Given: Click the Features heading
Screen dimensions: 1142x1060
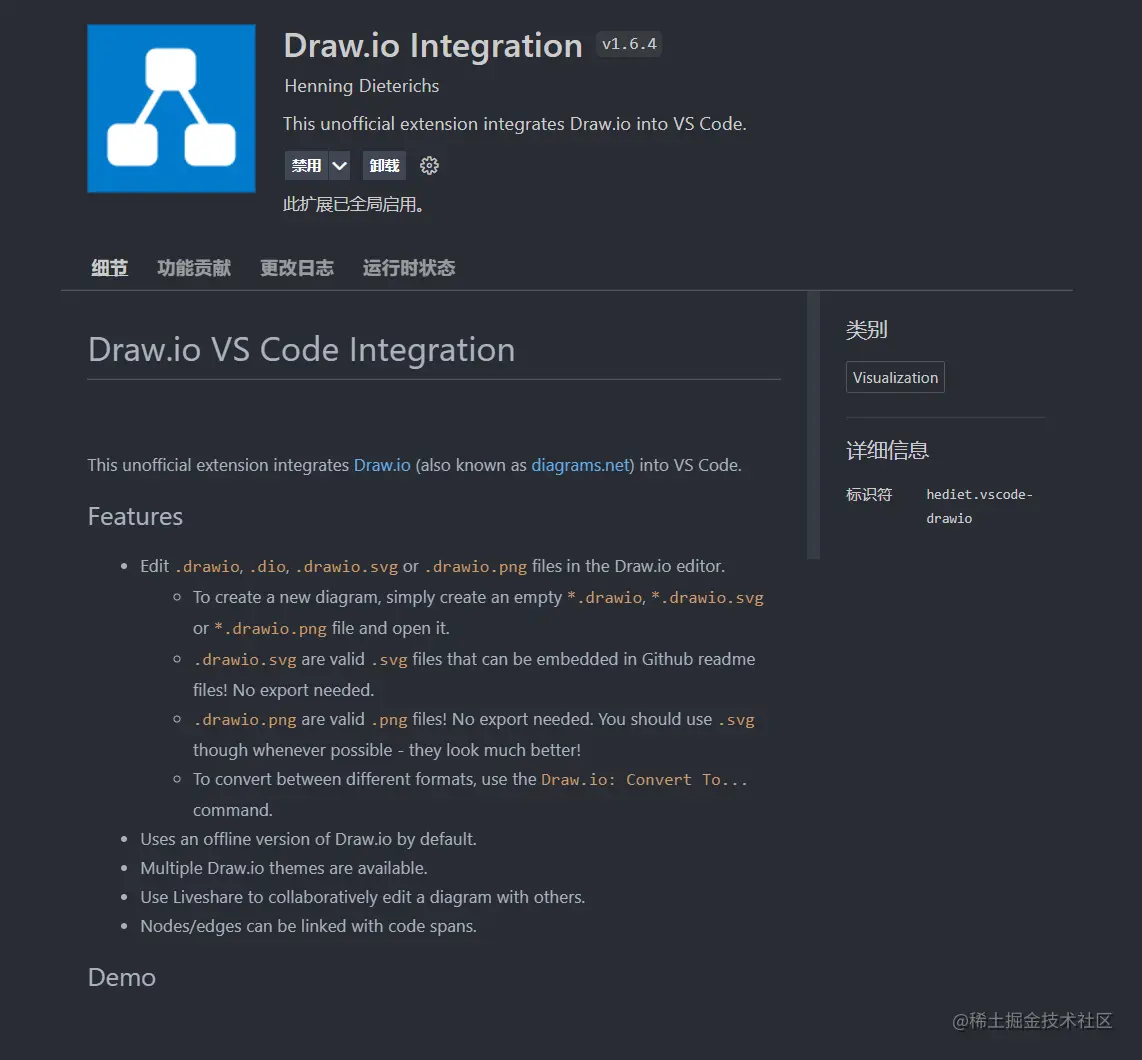Looking at the screenshot, I should coord(135,517).
